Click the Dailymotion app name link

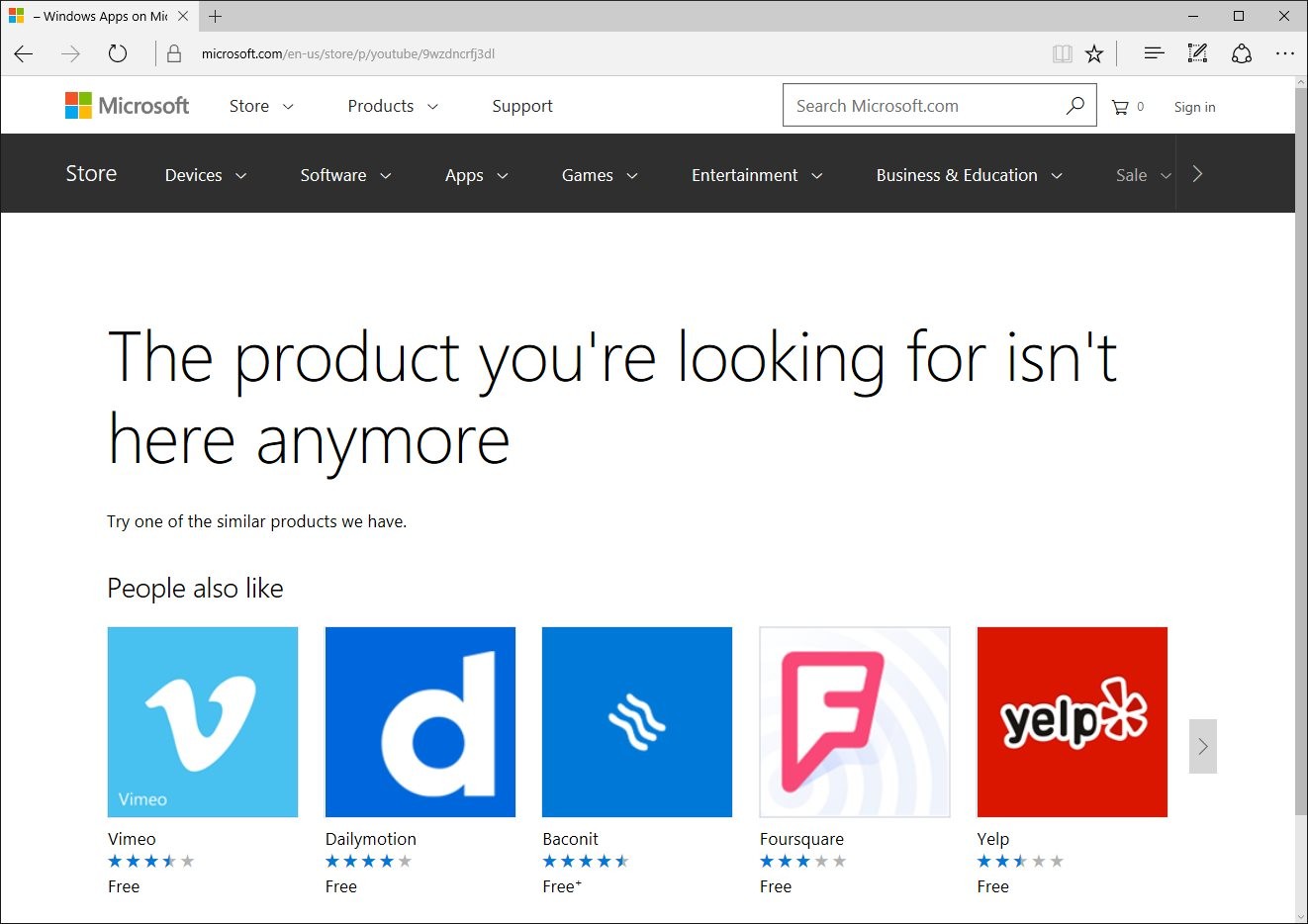(371, 839)
